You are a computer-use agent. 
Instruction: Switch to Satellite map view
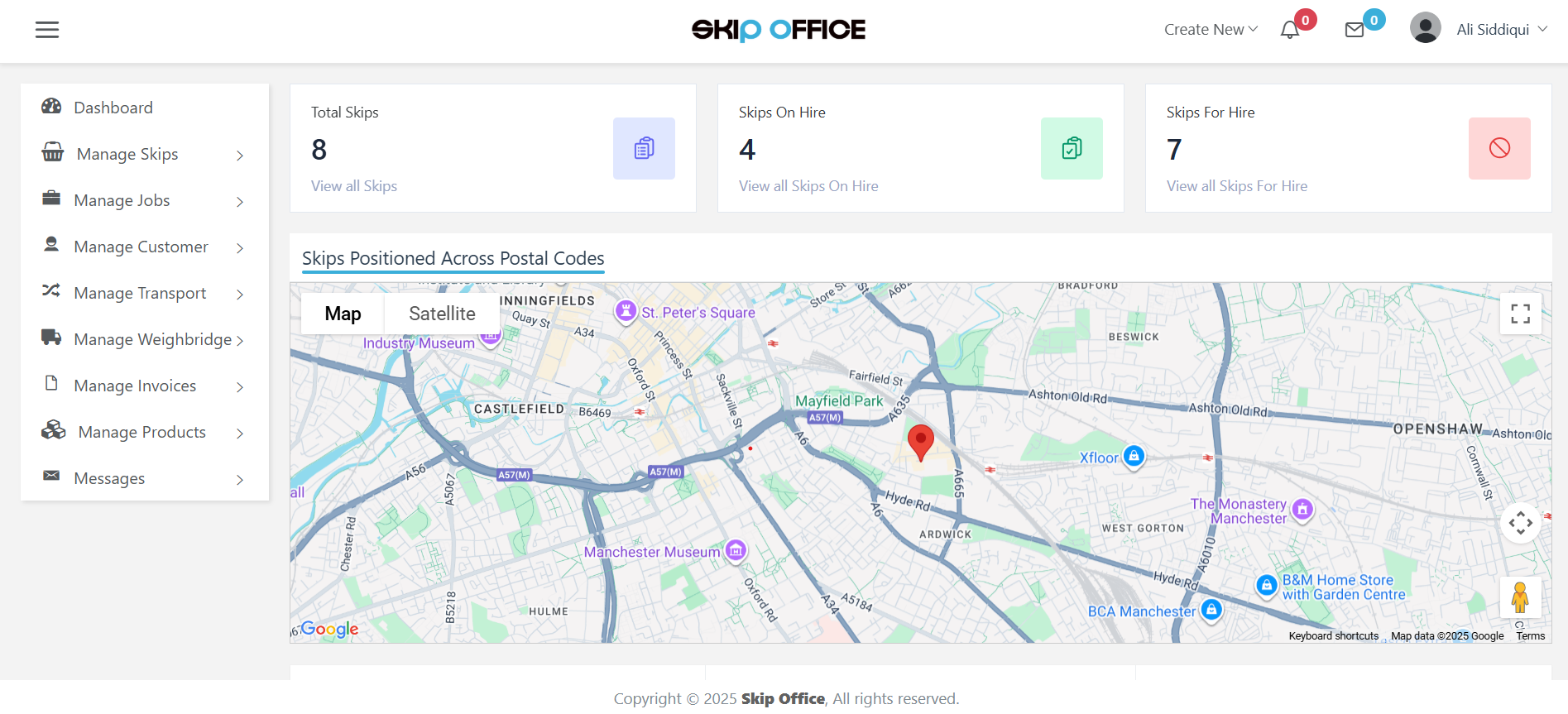(x=442, y=314)
